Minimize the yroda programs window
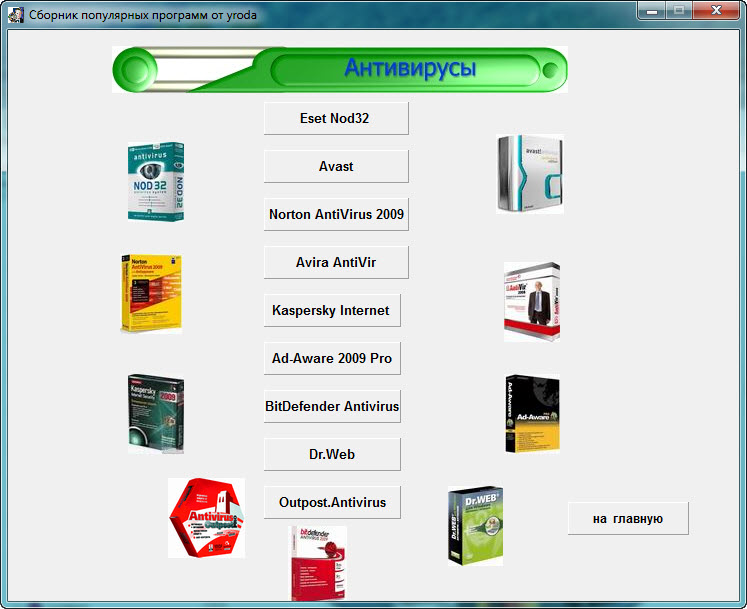 tap(652, 10)
